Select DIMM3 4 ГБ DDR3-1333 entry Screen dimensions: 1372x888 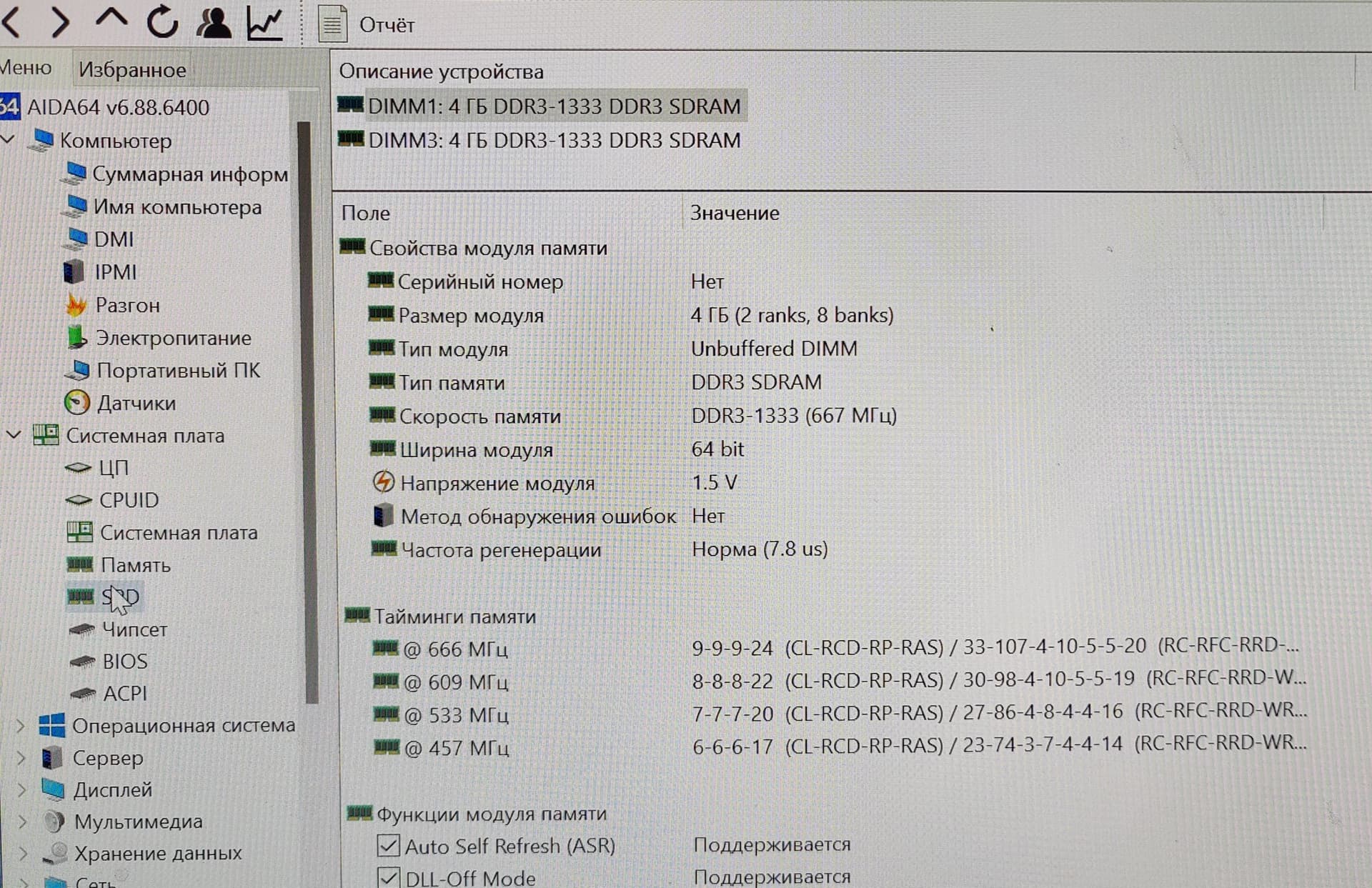point(554,140)
